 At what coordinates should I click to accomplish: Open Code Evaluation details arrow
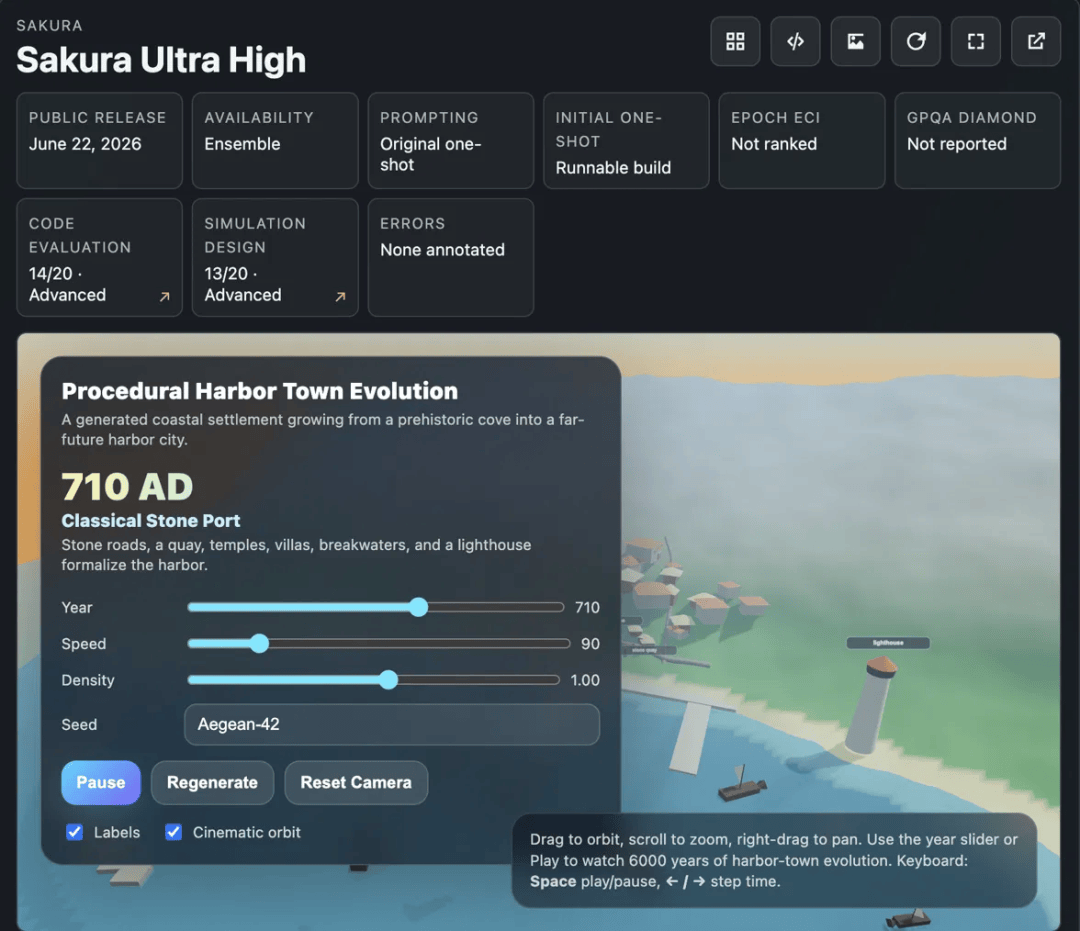click(165, 297)
